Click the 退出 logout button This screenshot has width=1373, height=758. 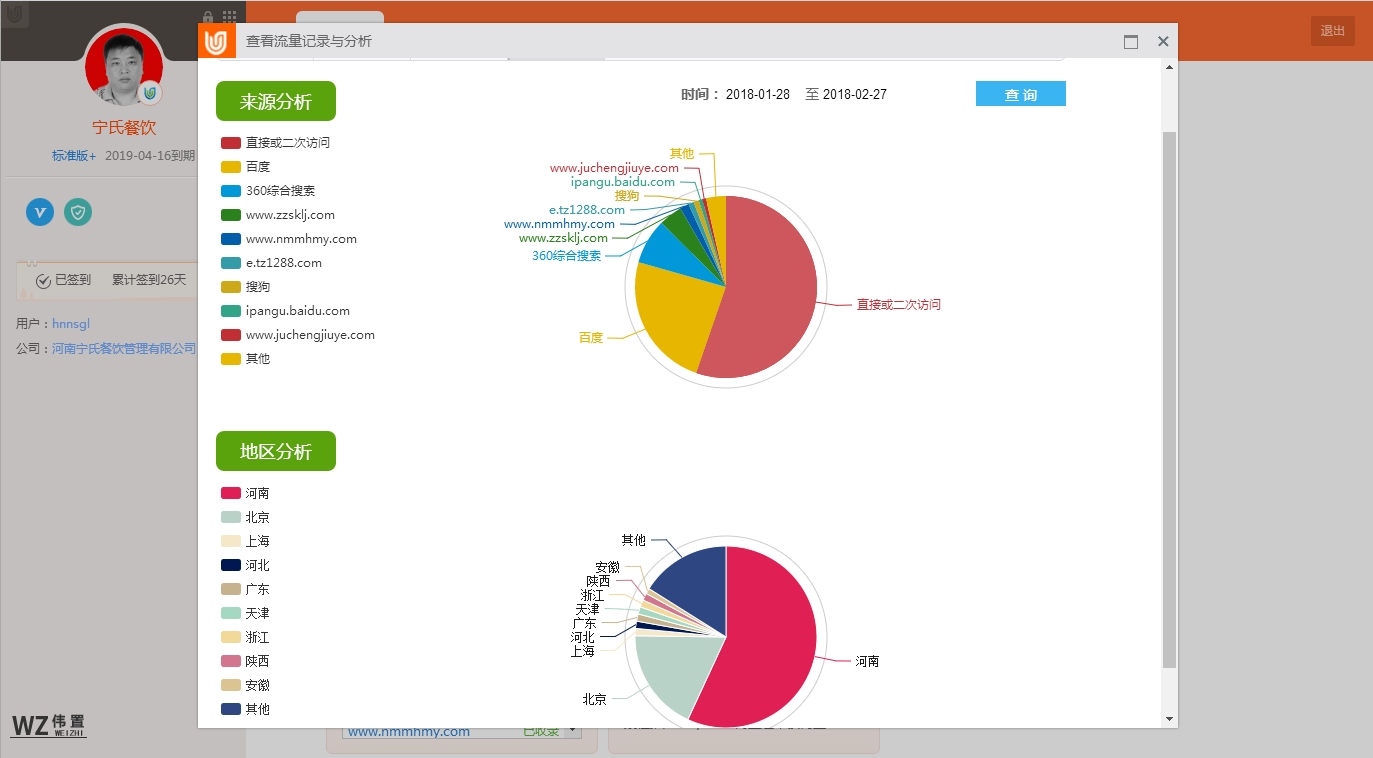click(1332, 31)
